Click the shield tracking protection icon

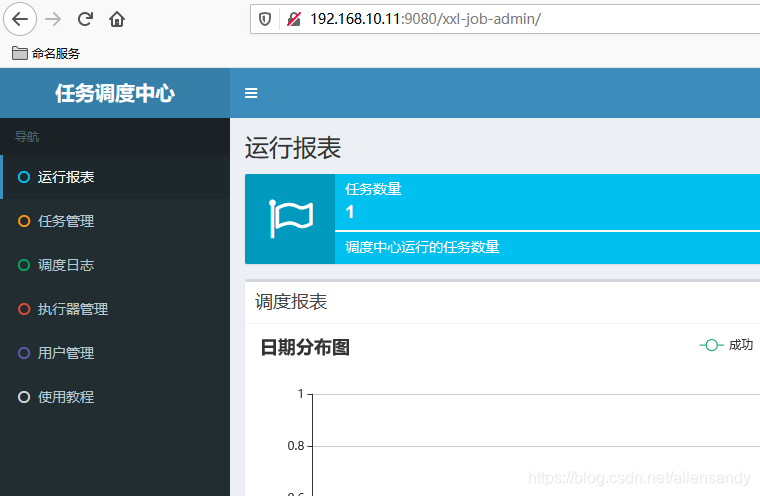coord(265,19)
